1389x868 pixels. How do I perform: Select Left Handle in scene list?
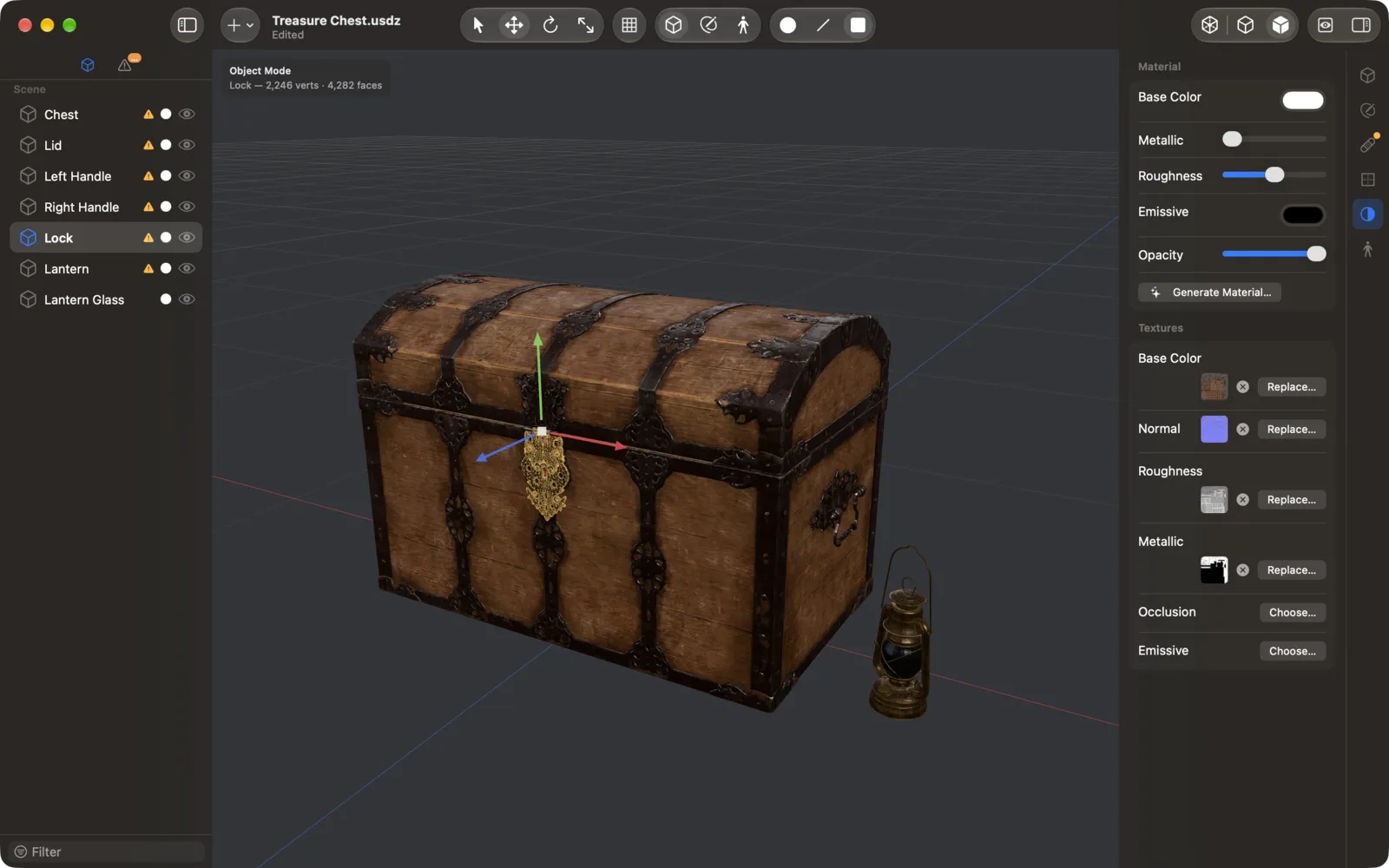[x=106, y=176]
